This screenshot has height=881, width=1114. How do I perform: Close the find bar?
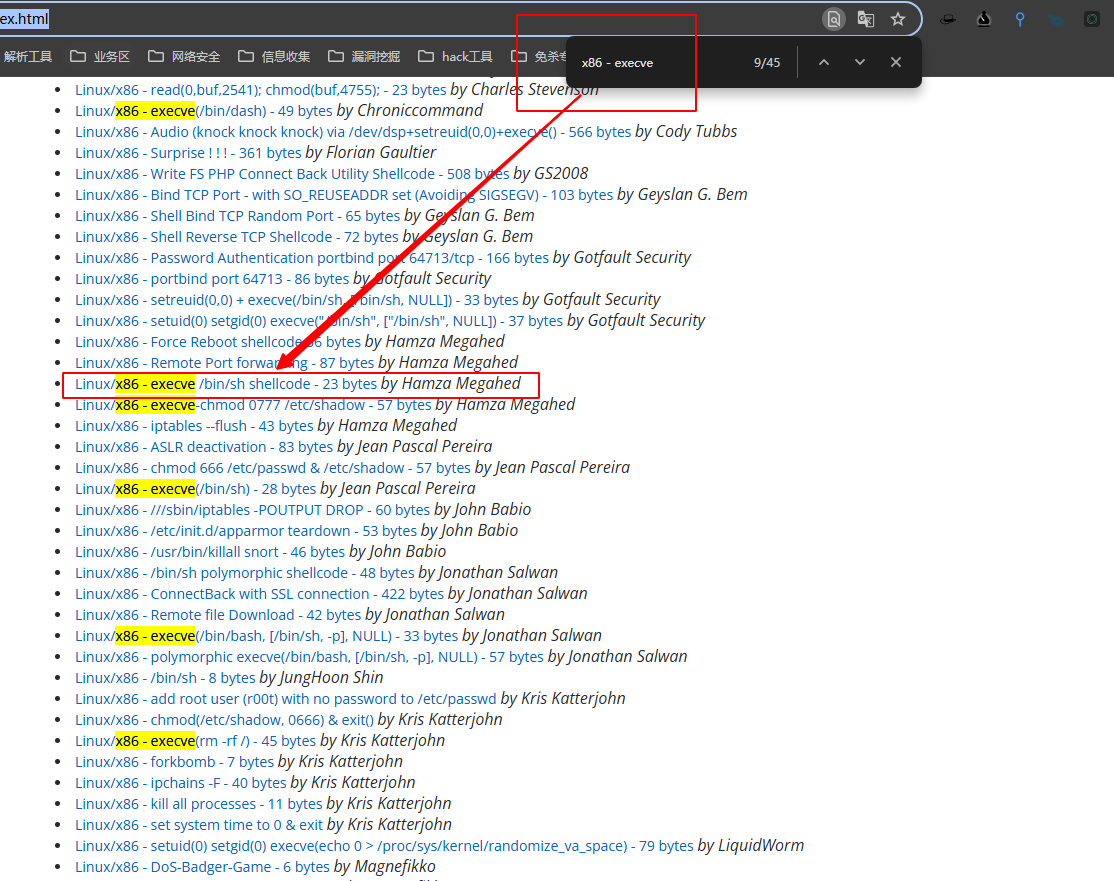(x=896, y=62)
